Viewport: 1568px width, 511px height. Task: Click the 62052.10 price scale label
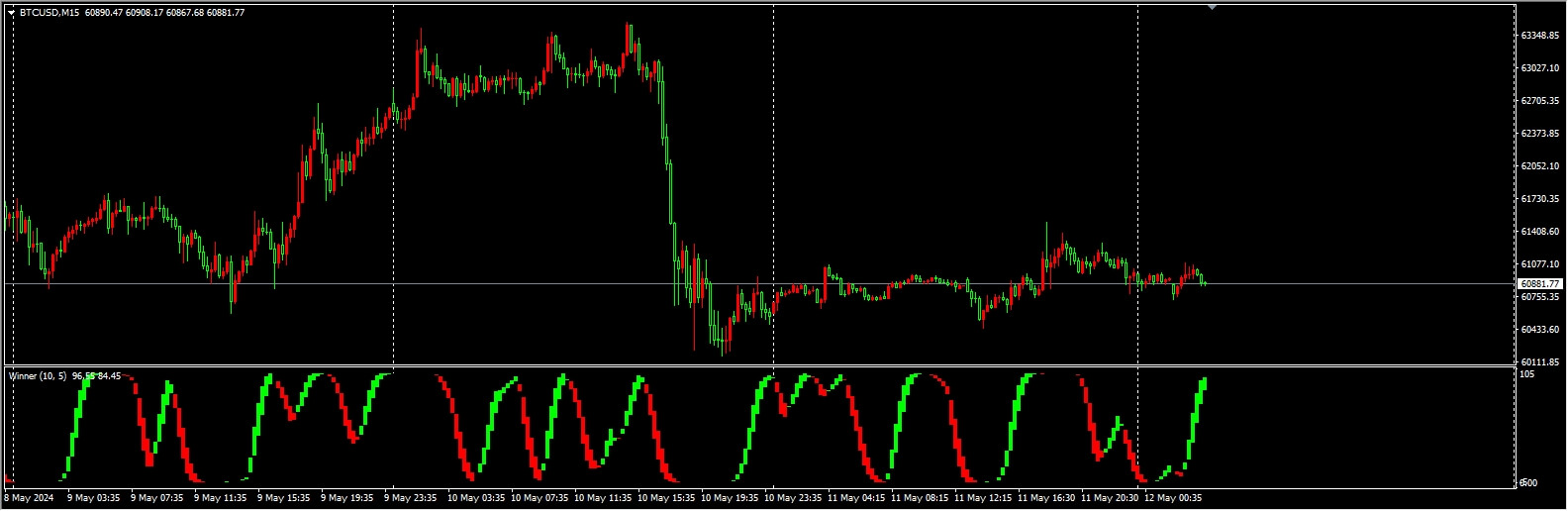coord(1540,166)
